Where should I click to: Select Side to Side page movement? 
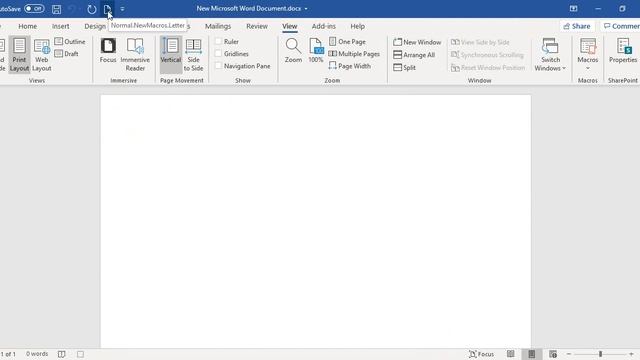[x=193, y=55]
